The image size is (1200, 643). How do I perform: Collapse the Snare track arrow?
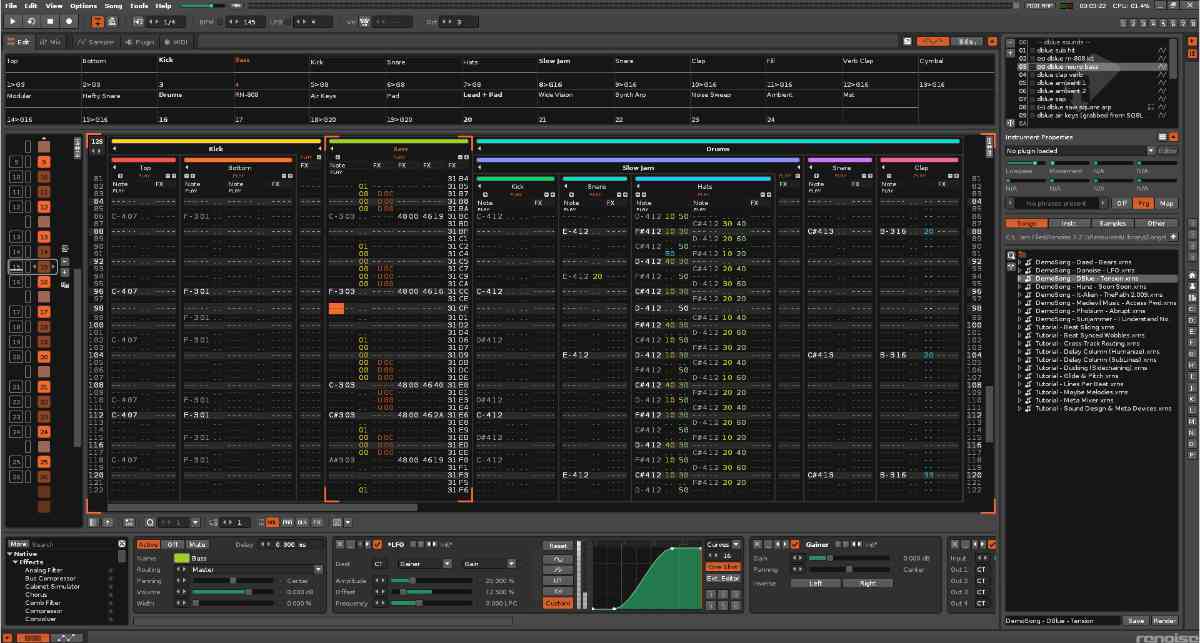tap(810, 168)
